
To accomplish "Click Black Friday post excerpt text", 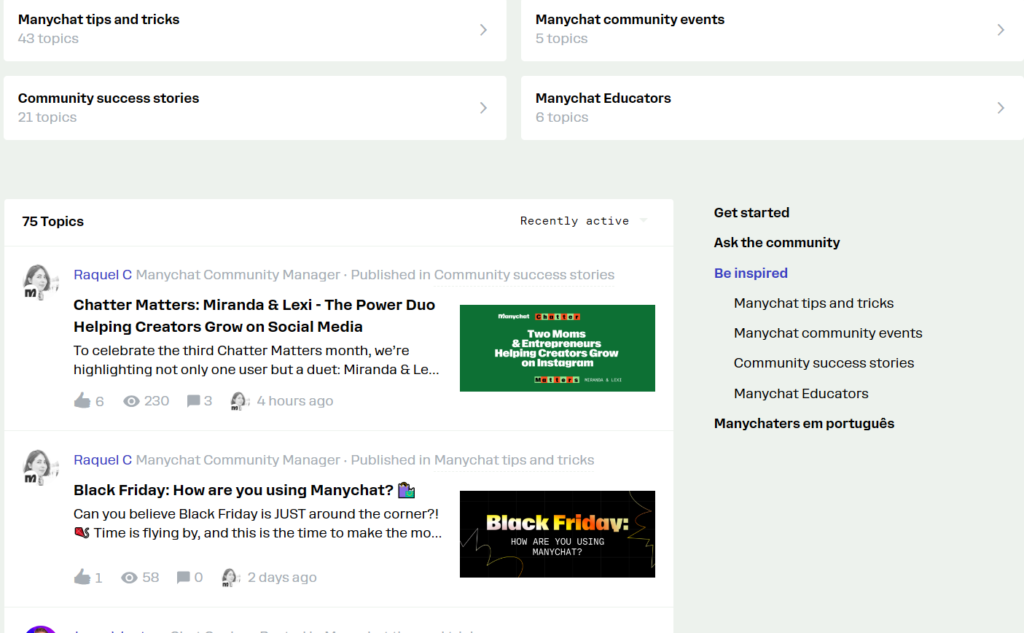I will click(257, 523).
